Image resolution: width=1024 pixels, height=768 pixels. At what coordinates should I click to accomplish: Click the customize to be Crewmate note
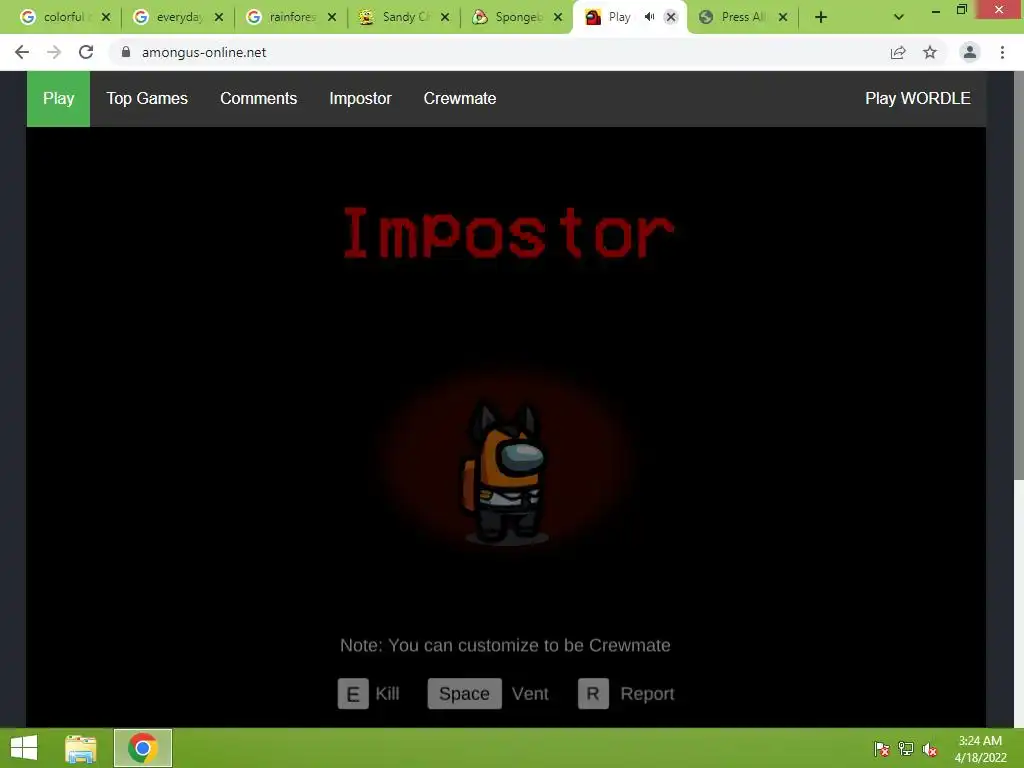(505, 645)
